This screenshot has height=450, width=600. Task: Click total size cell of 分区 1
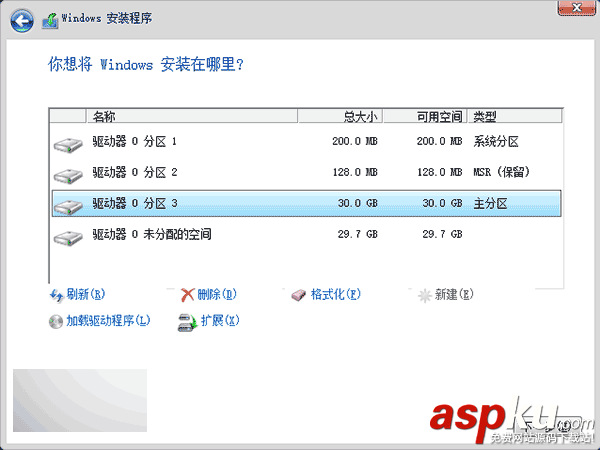(x=355, y=142)
